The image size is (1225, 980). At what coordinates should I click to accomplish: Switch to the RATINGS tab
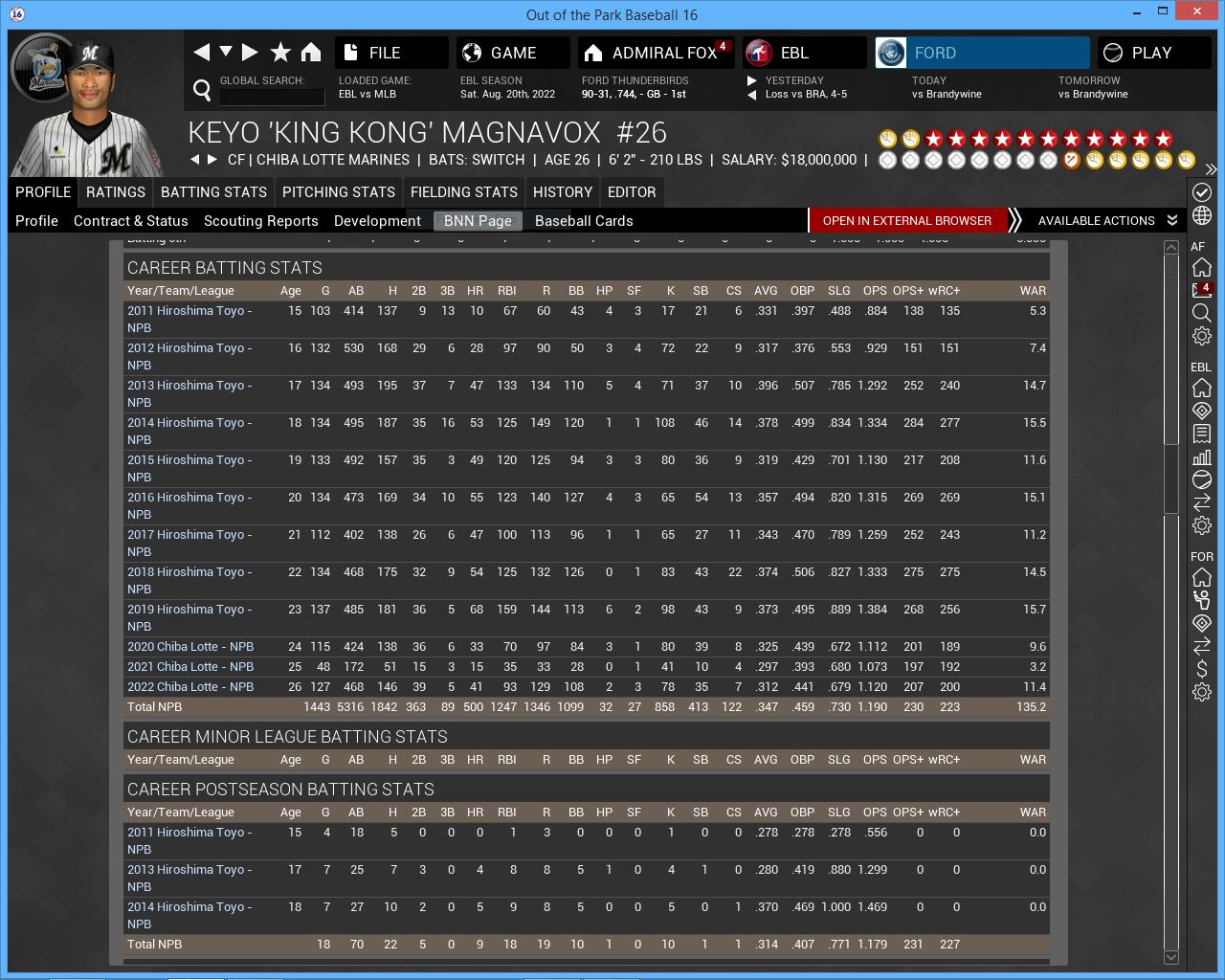116,192
